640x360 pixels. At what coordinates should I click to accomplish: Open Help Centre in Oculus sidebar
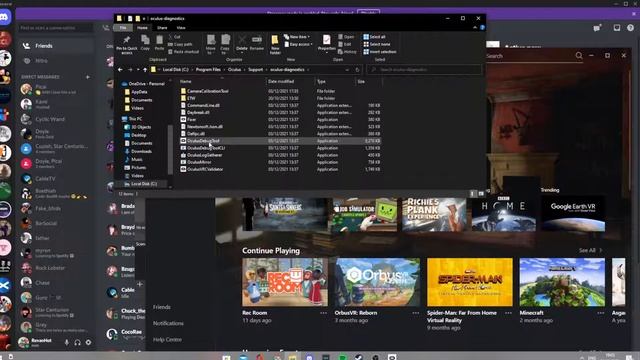167,340
